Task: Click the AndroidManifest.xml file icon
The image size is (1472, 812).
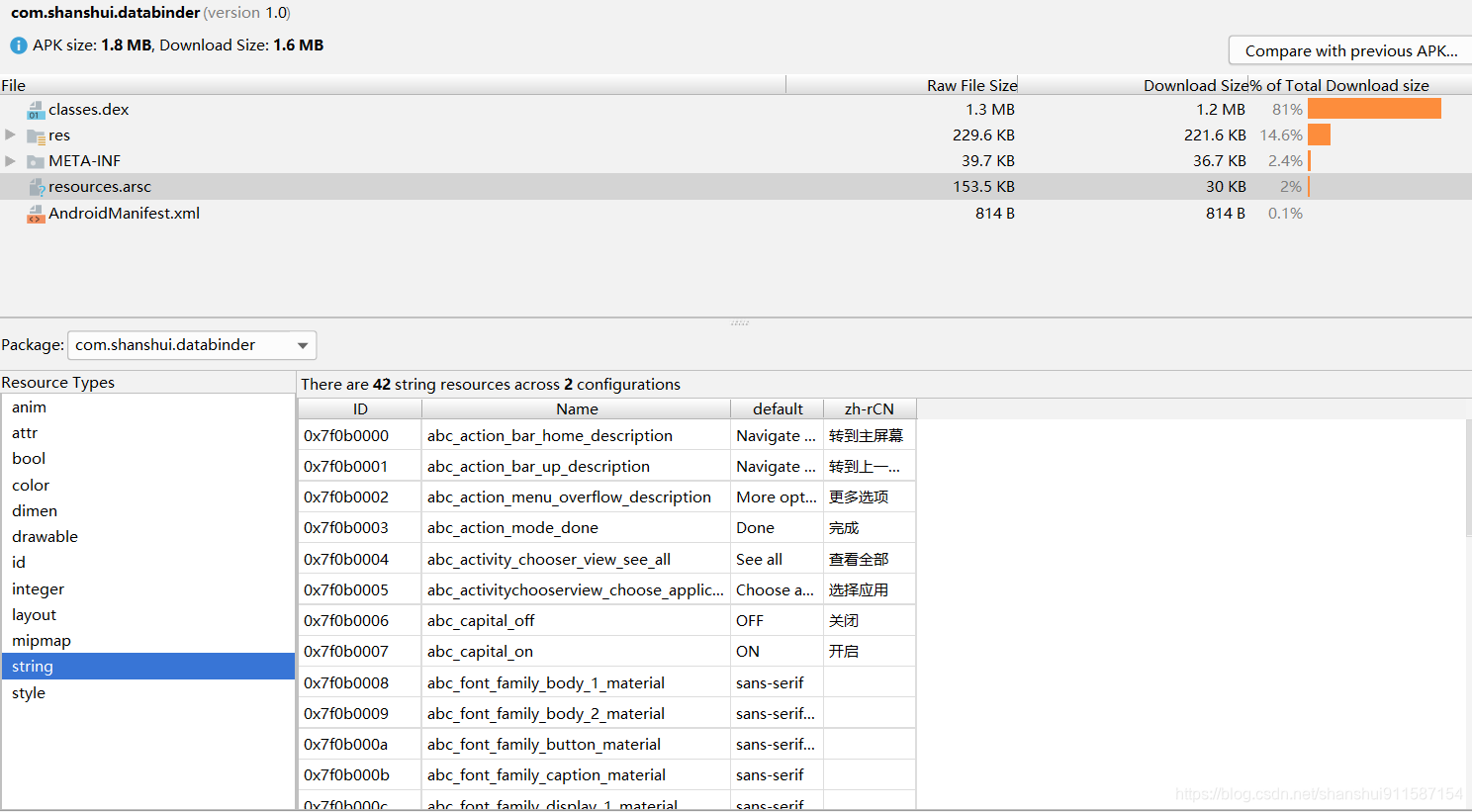Action: click(x=37, y=214)
